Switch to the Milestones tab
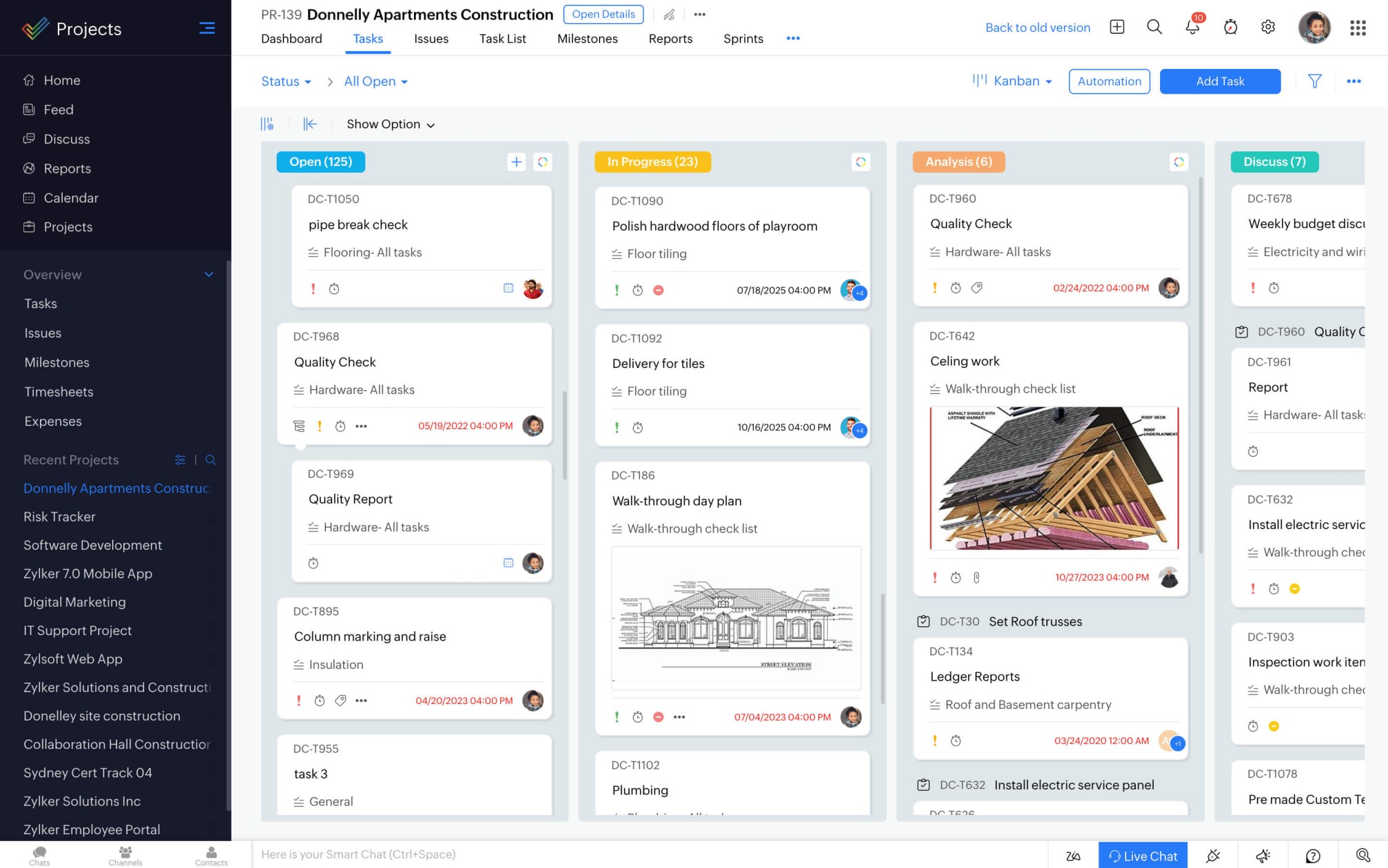The width and height of the screenshot is (1388, 868). (x=587, y=39)
